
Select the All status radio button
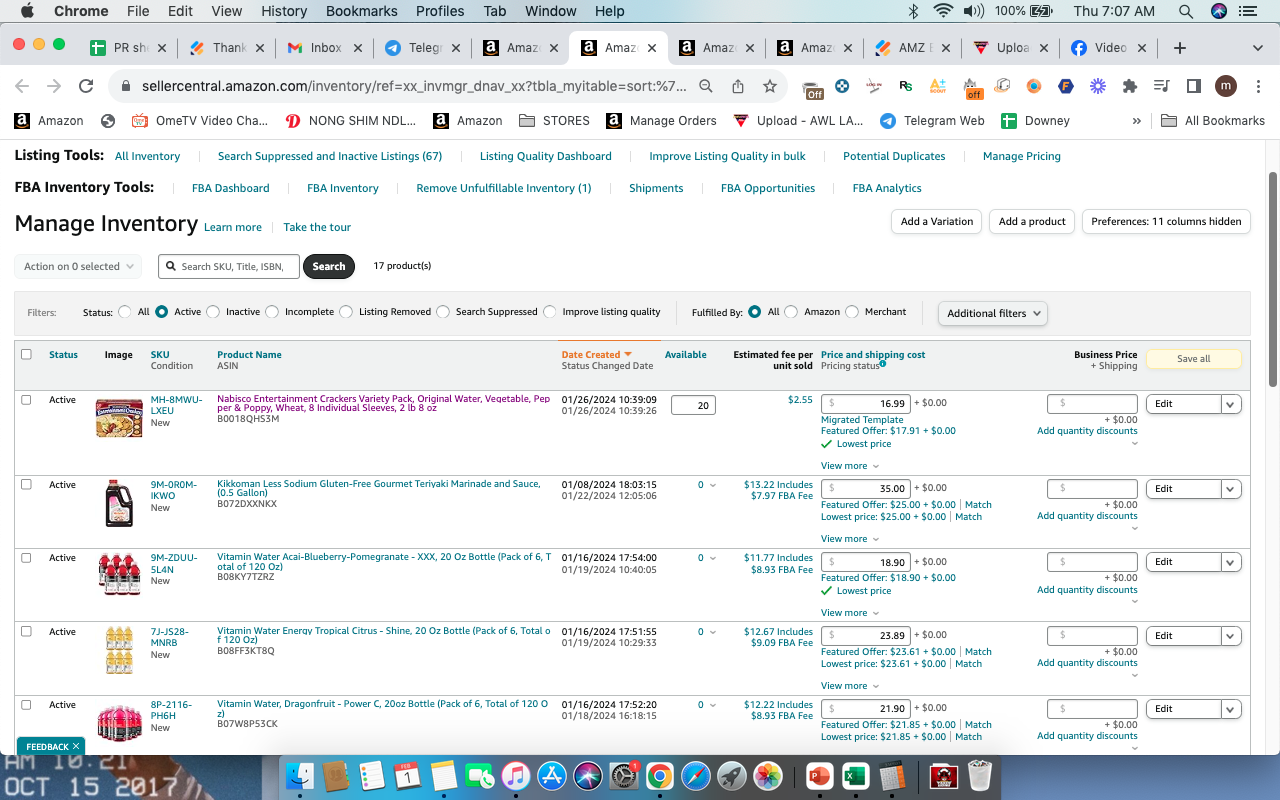(125, 312)
